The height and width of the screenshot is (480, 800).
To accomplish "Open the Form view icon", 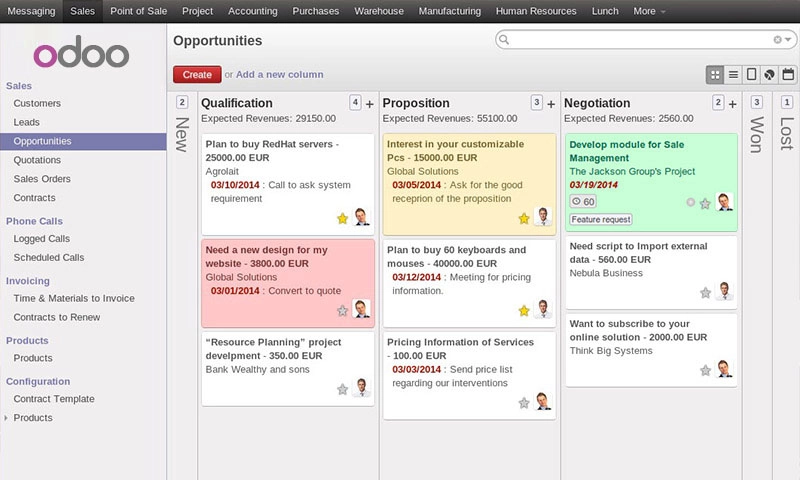I will pyautogui.click(x=751, y=74).
